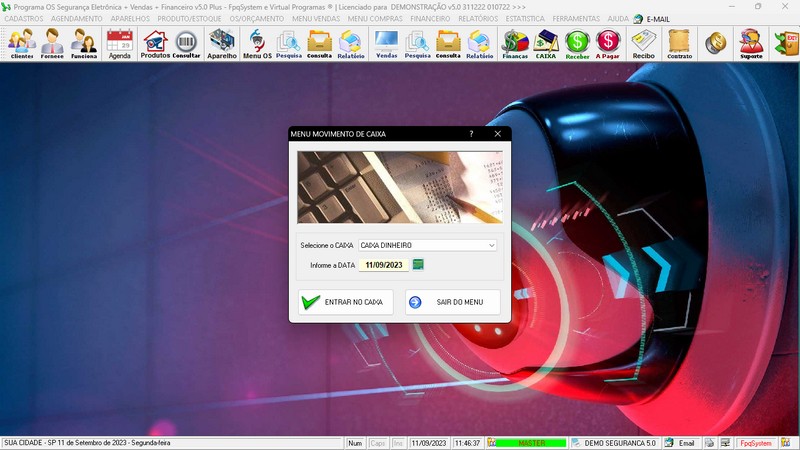Click Relatório printer icon left of Finanças

pyautogui.click(x=480, y=44)
